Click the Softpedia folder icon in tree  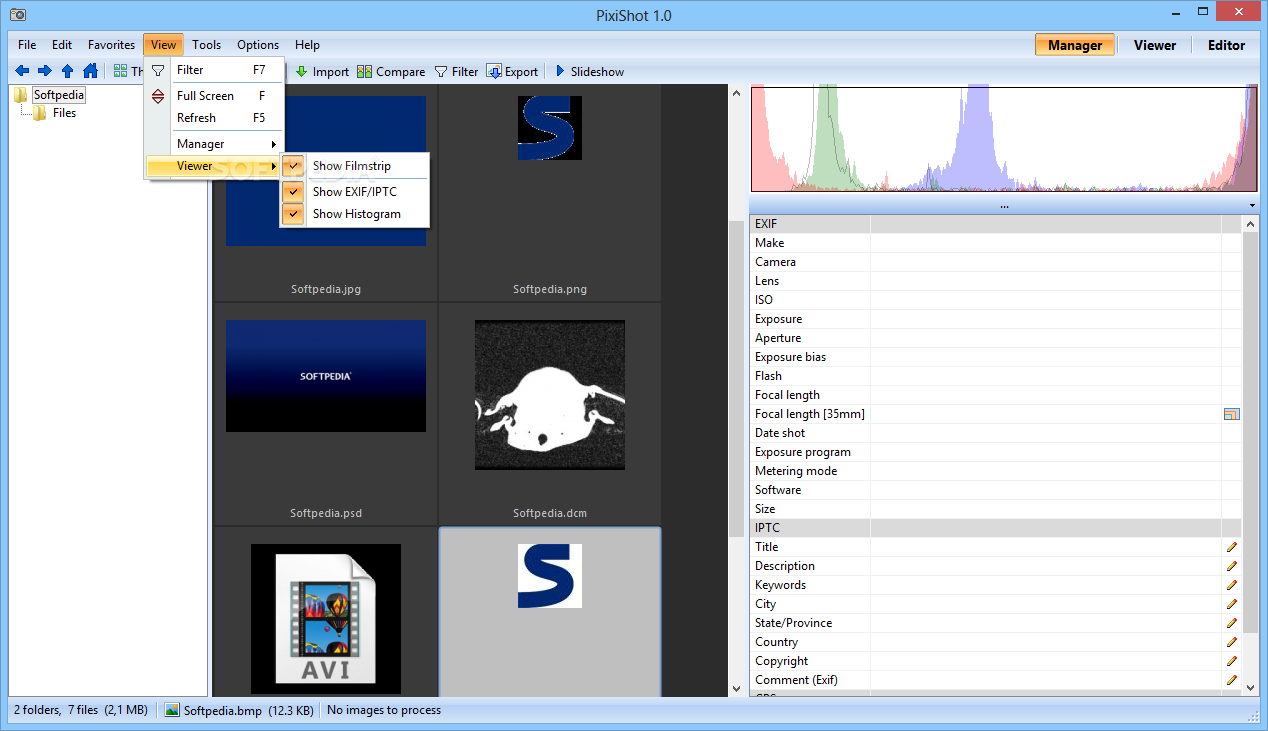coord(21,95)
